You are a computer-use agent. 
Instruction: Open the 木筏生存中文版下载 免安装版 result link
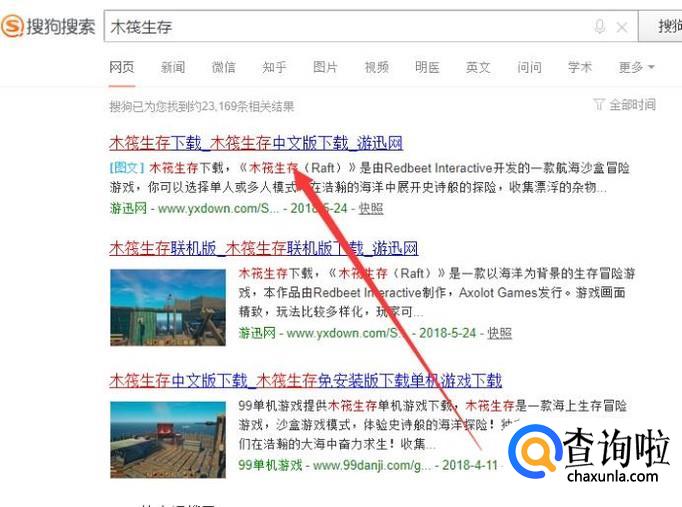coord(305,380)
